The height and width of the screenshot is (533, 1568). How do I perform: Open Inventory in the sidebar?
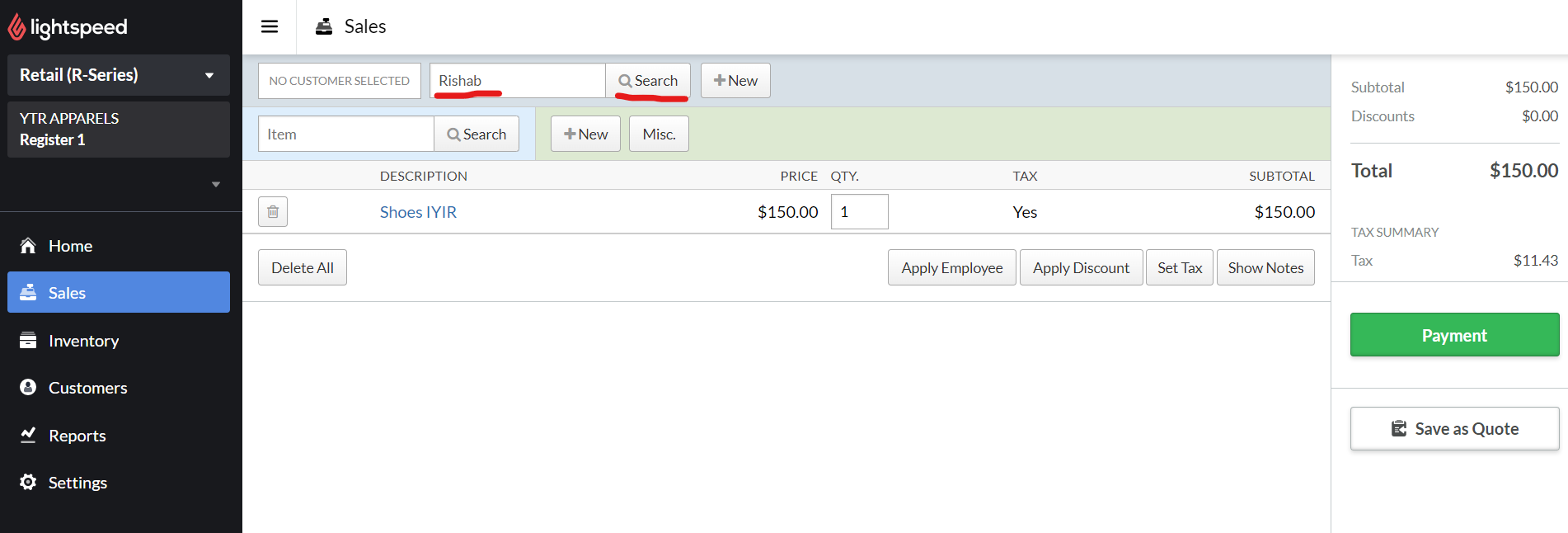[83, 341]
